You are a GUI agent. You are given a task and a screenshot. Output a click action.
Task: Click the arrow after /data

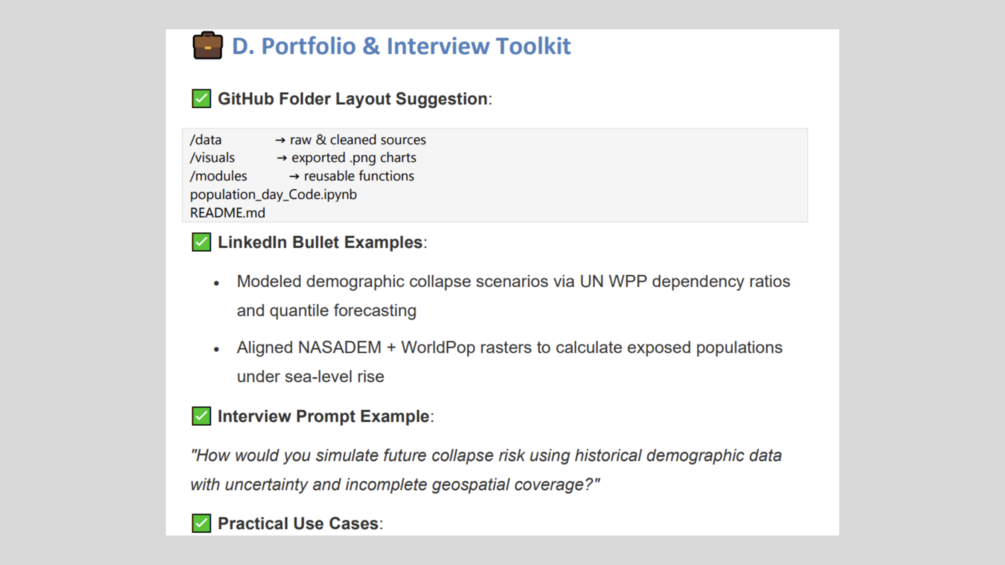280,140
